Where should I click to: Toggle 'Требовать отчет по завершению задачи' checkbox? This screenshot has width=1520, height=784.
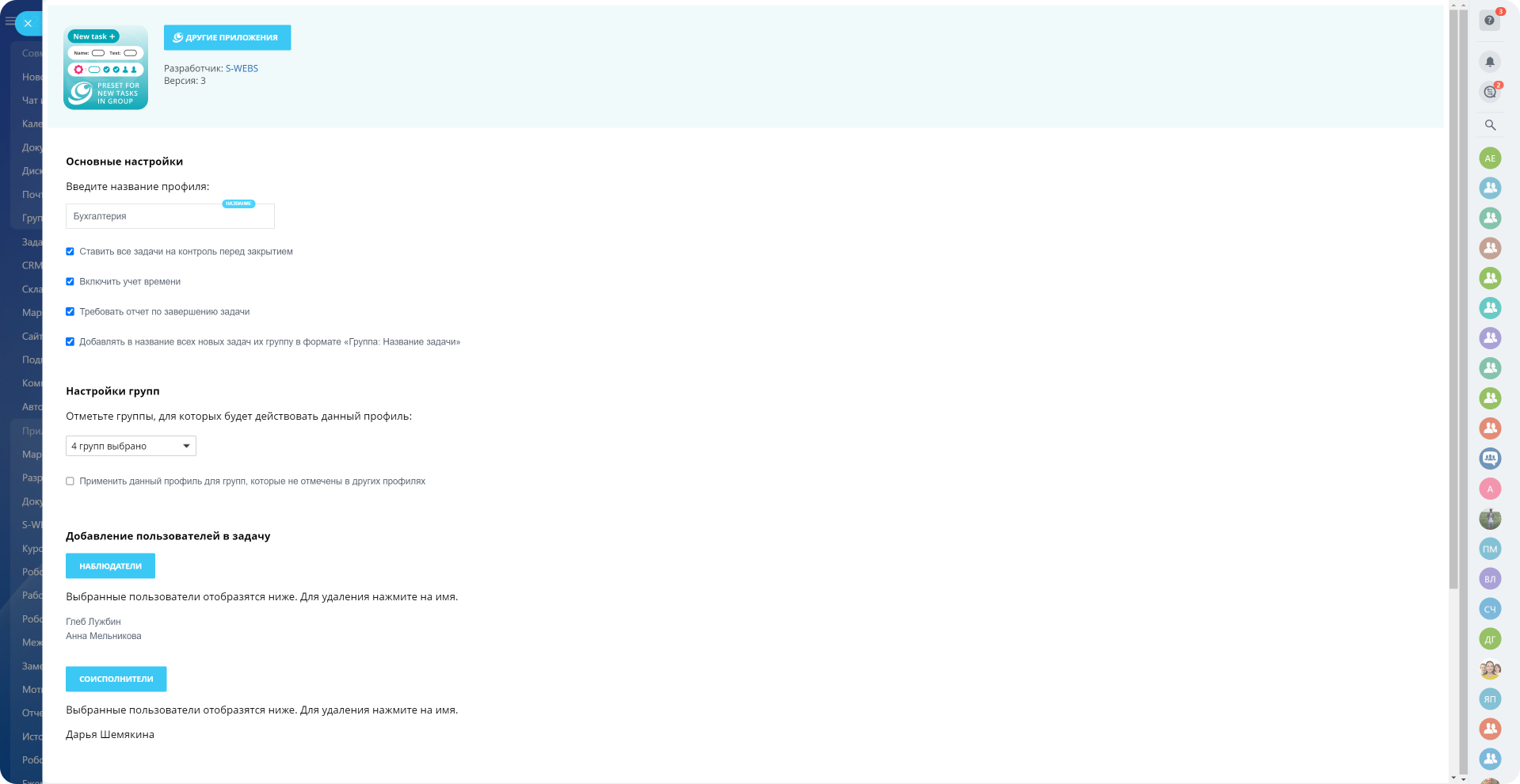point(70,312)
